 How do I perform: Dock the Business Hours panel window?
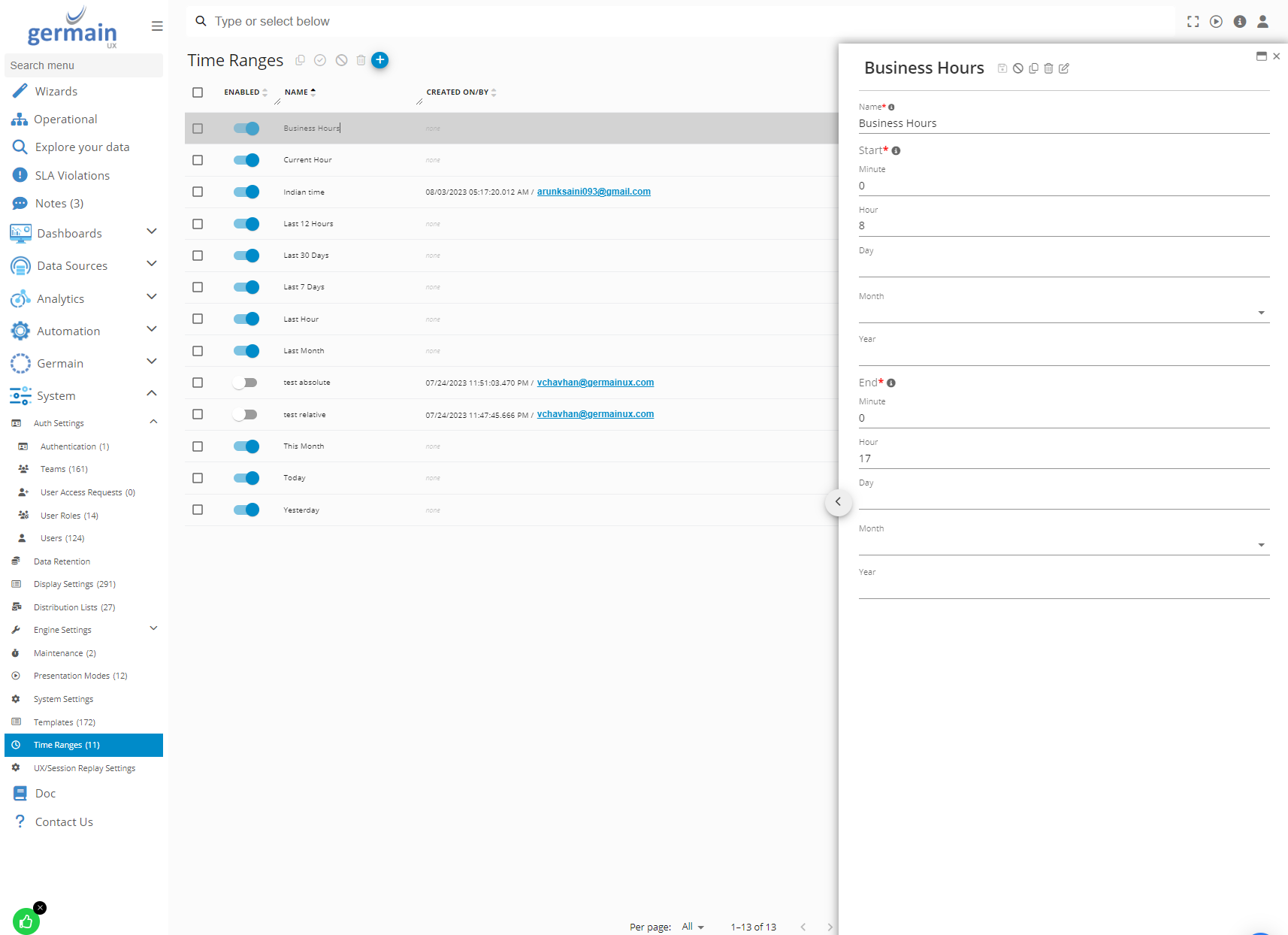pos(1261,56)
